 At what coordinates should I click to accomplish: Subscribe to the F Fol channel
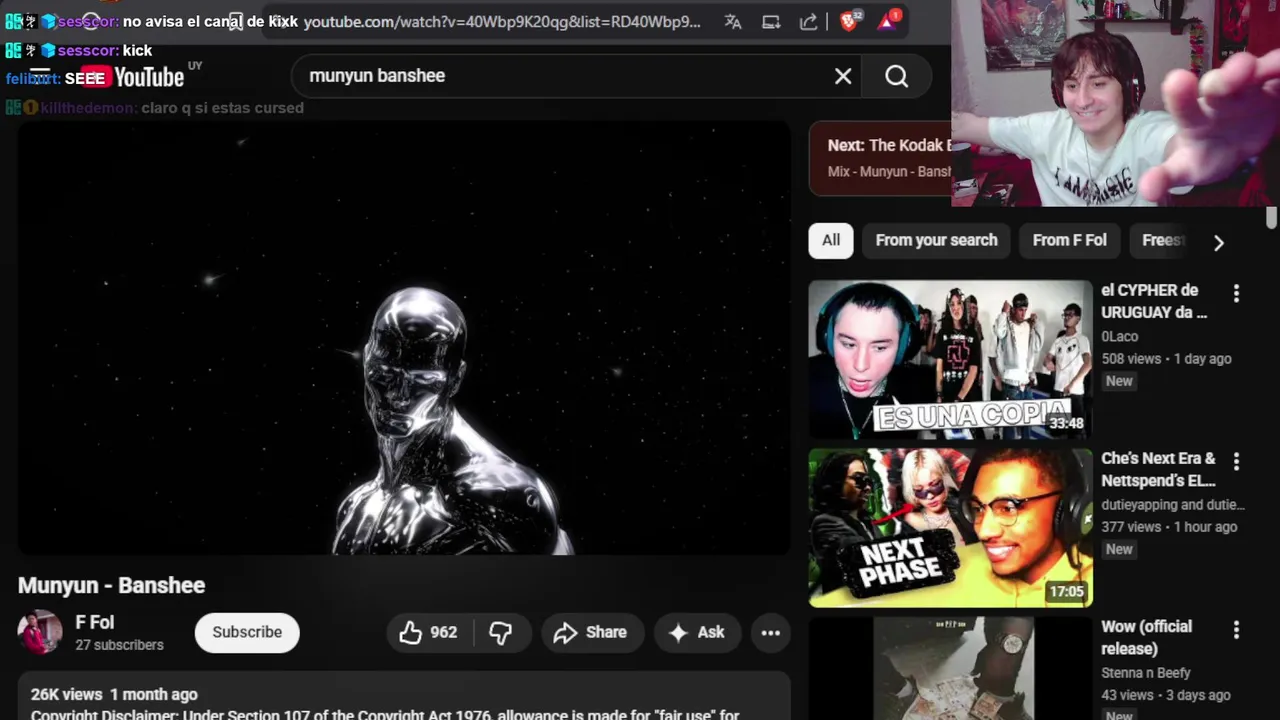coord(247,632)
